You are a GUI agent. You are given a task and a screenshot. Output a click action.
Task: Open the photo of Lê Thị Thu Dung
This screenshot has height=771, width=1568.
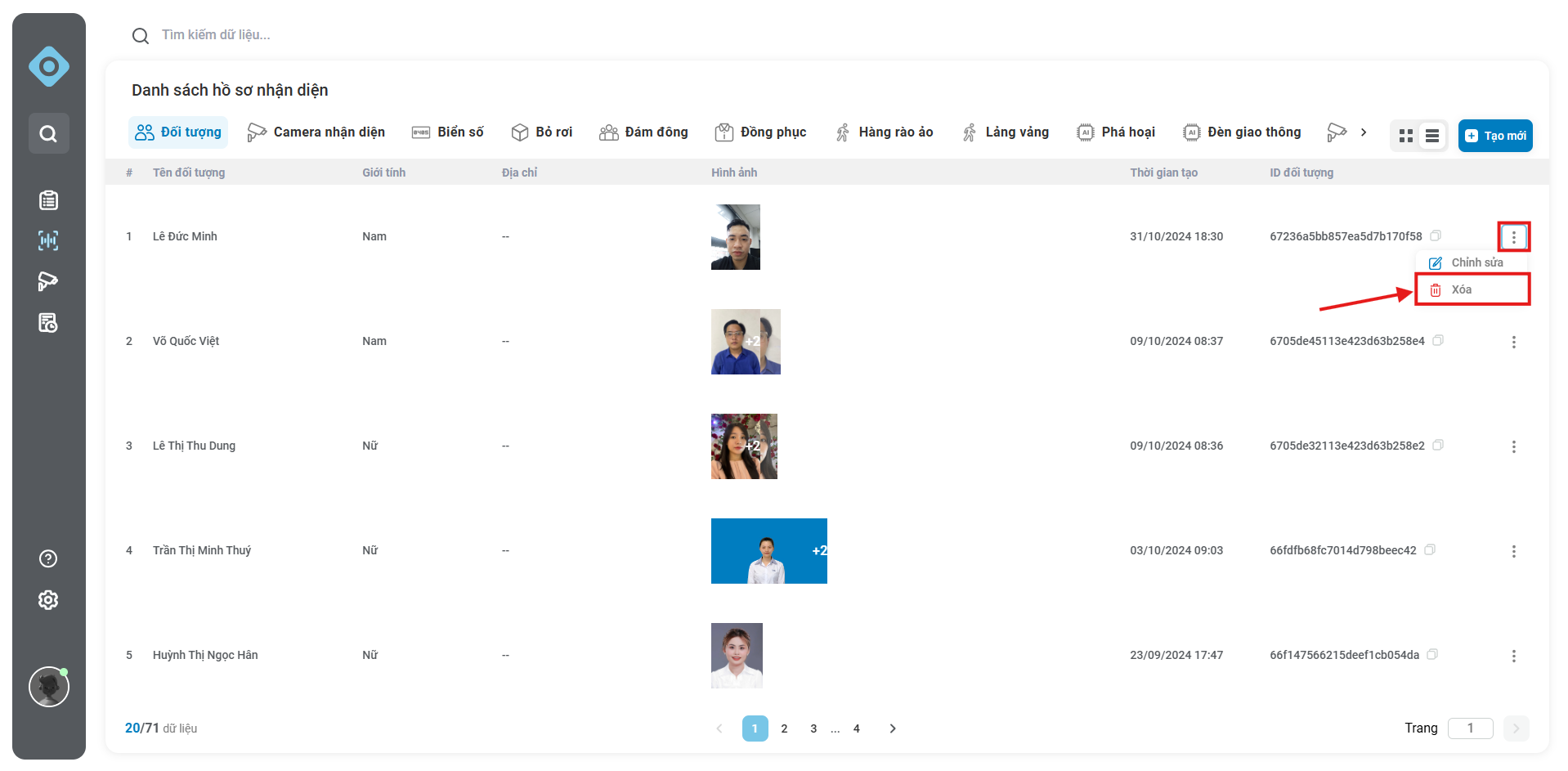(744, 446)
